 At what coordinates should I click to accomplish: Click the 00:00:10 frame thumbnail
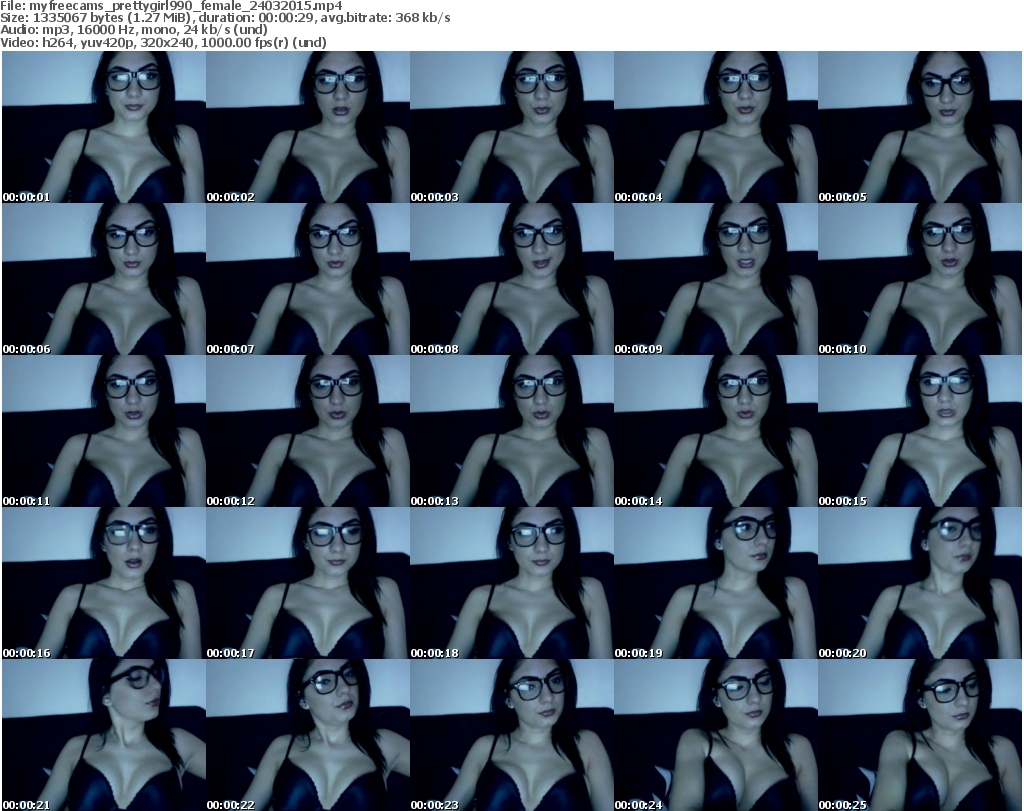(920, 279)
